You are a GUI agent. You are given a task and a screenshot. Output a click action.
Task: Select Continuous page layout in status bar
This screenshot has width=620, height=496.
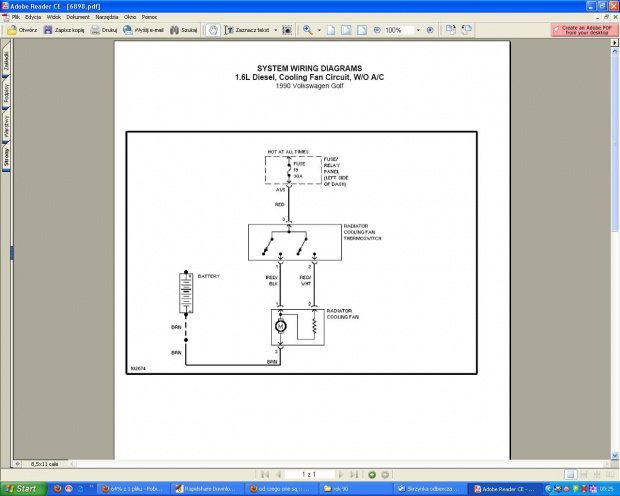click(584, 475)
